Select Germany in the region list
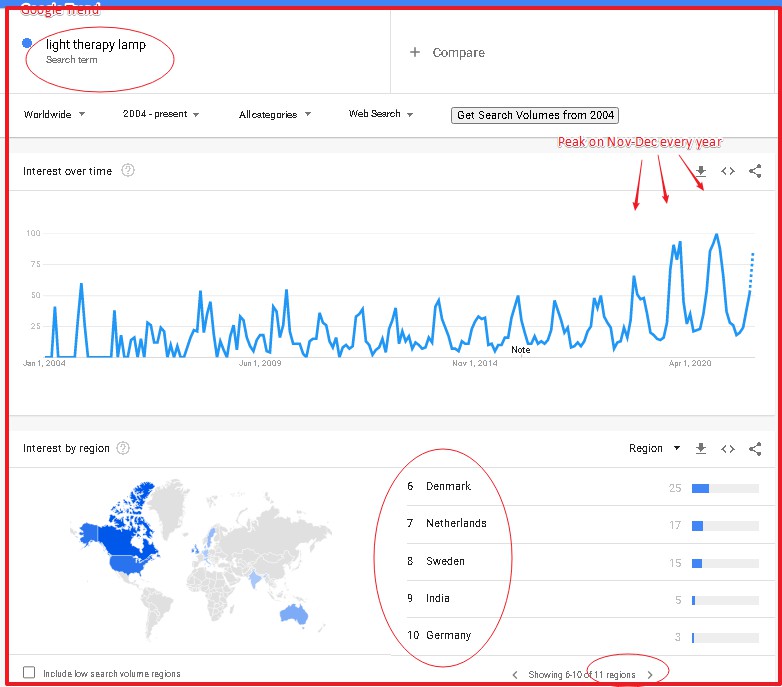 [x=448, y=635]
